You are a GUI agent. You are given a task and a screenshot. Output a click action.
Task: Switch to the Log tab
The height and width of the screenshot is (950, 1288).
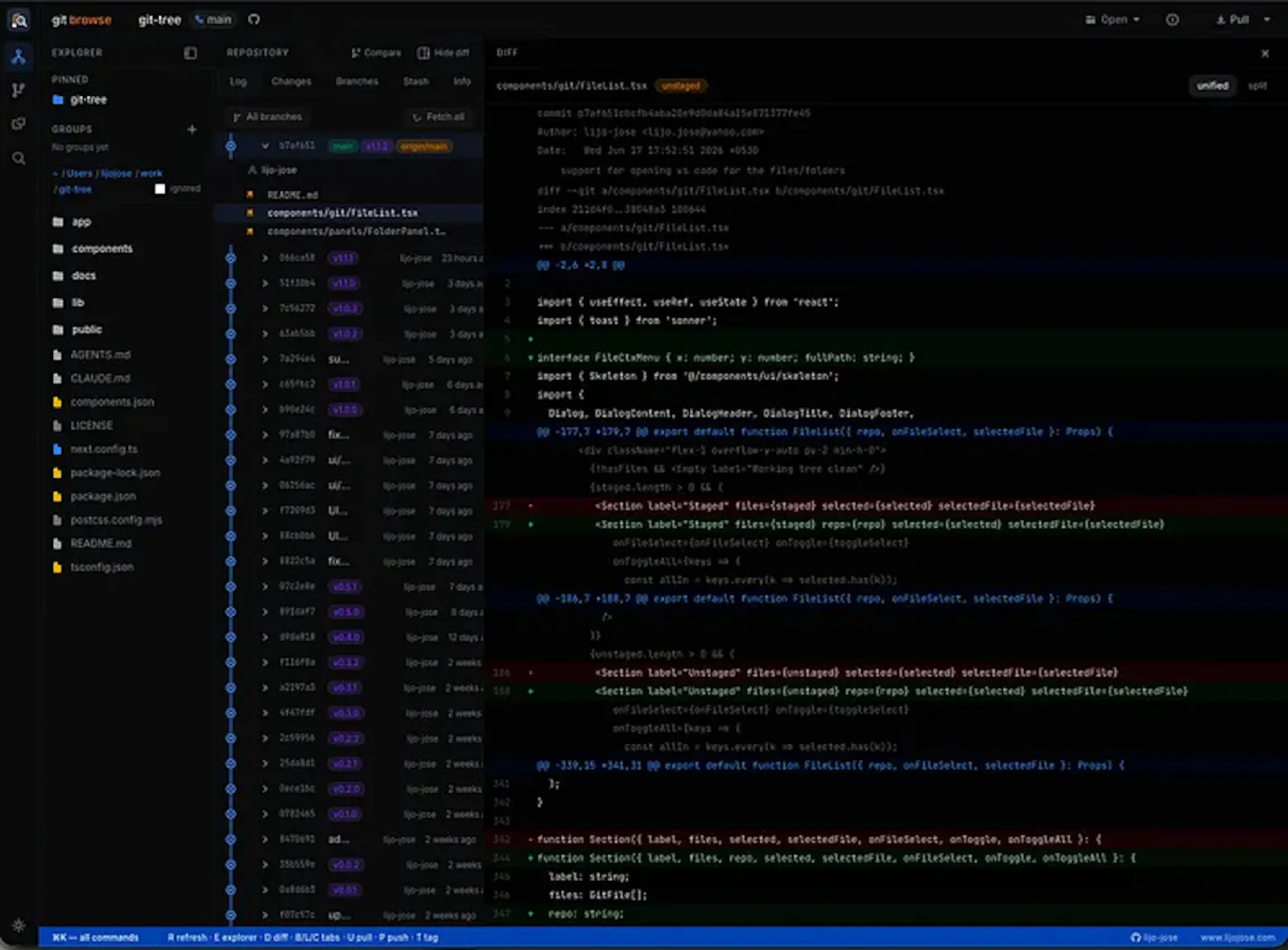[x=238, y=81]
